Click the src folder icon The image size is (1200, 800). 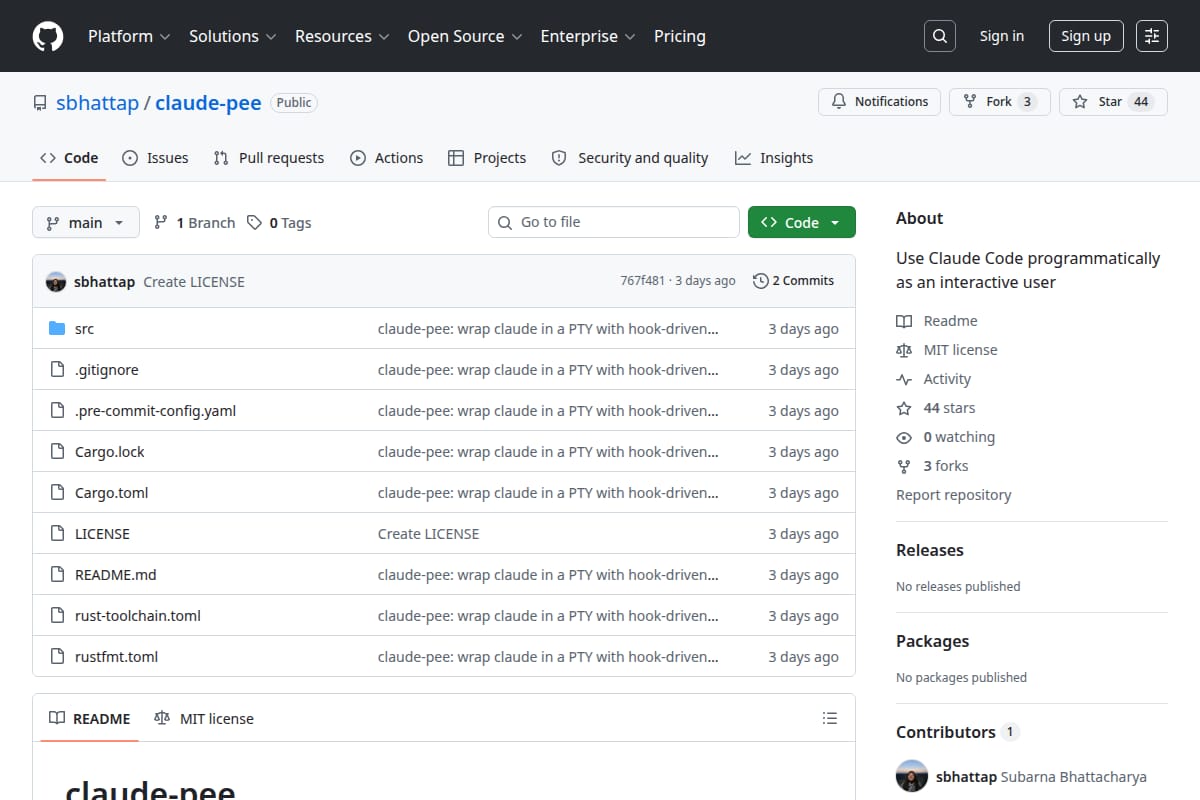click(x=57, y=329)
